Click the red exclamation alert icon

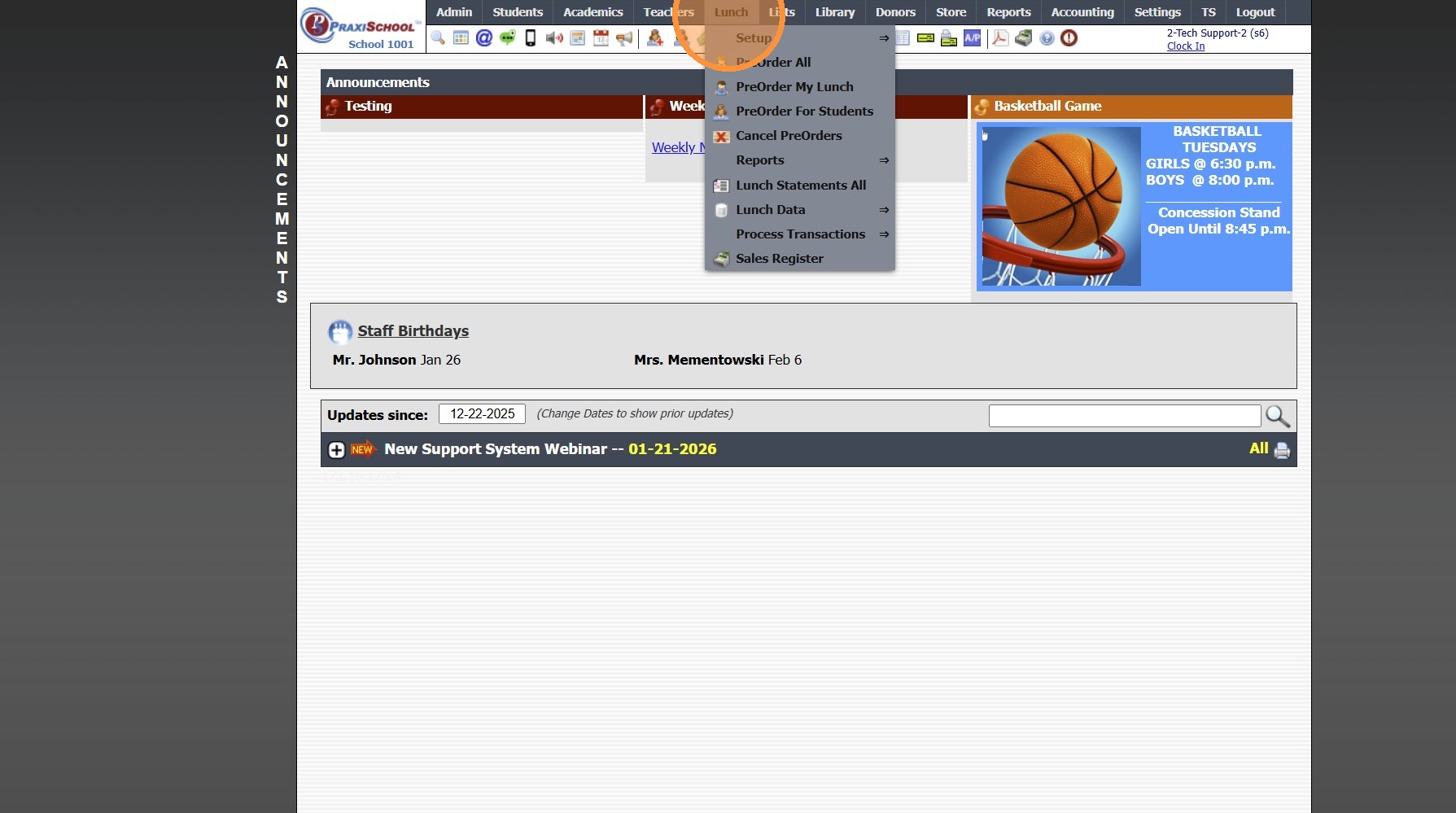(1069, 37)
